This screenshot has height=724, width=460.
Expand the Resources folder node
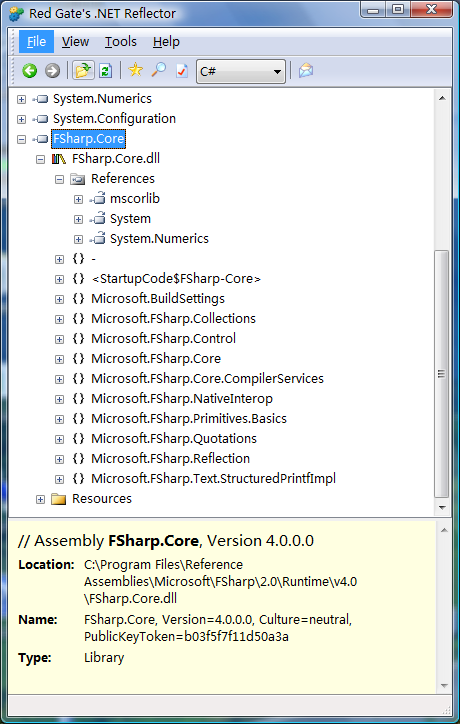(40, 499)
